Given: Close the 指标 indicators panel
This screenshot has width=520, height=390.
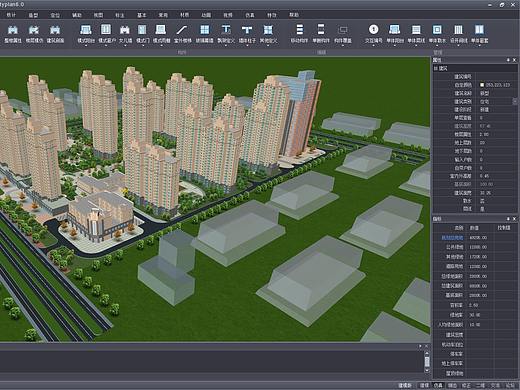Looking at the screenshot, I should pyautogui.click(x=514, y=219).
